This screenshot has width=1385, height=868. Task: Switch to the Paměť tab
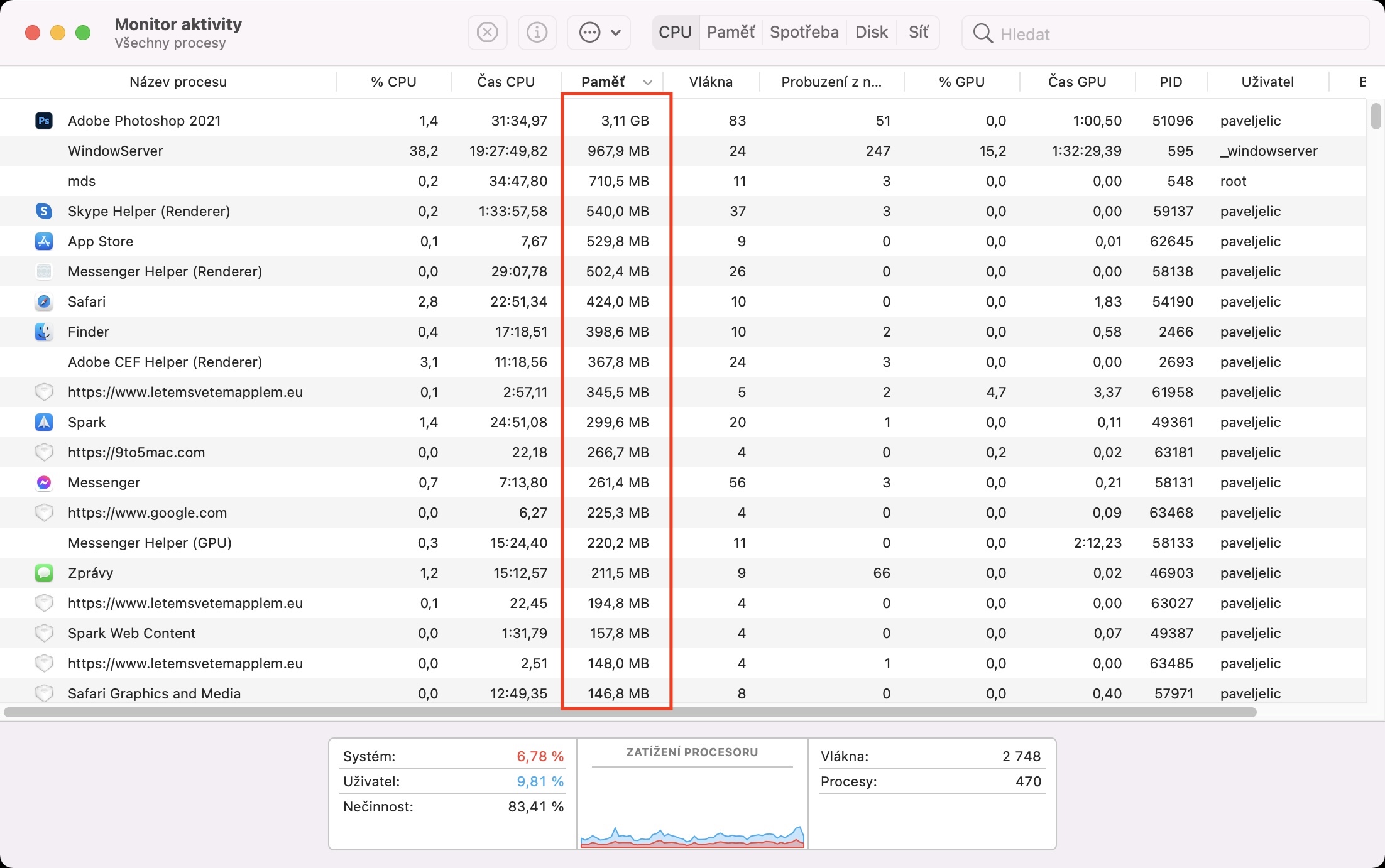click(730, 33)
